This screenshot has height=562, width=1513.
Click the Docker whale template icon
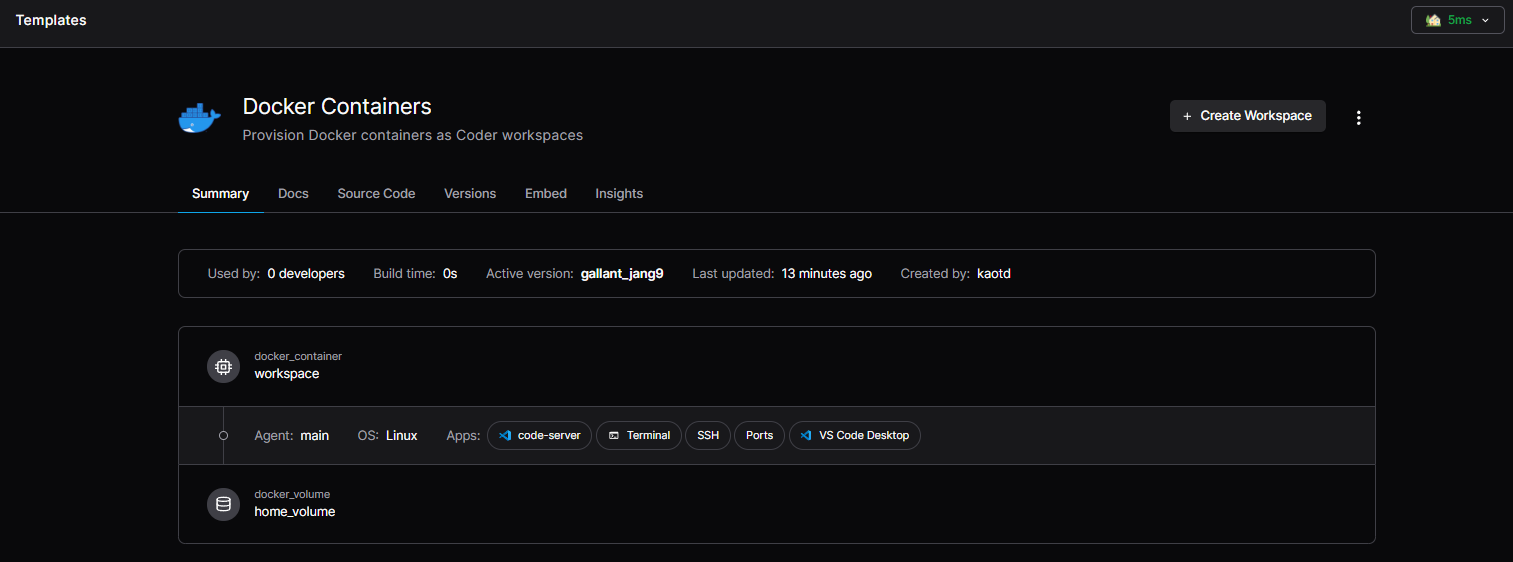199,118
